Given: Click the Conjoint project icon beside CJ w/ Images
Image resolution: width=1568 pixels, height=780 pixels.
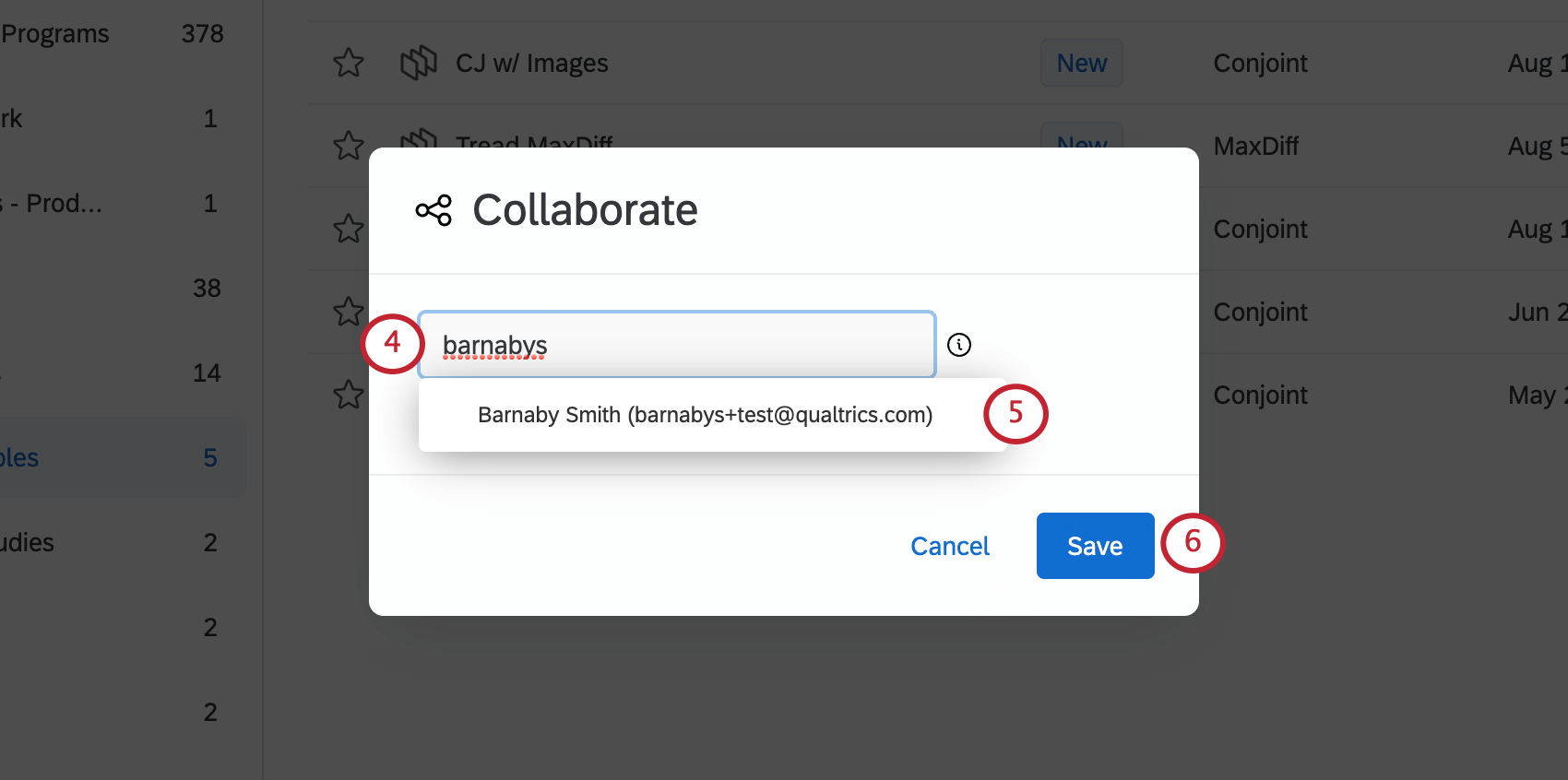Looking at the screenshot, I should (418, 63).
